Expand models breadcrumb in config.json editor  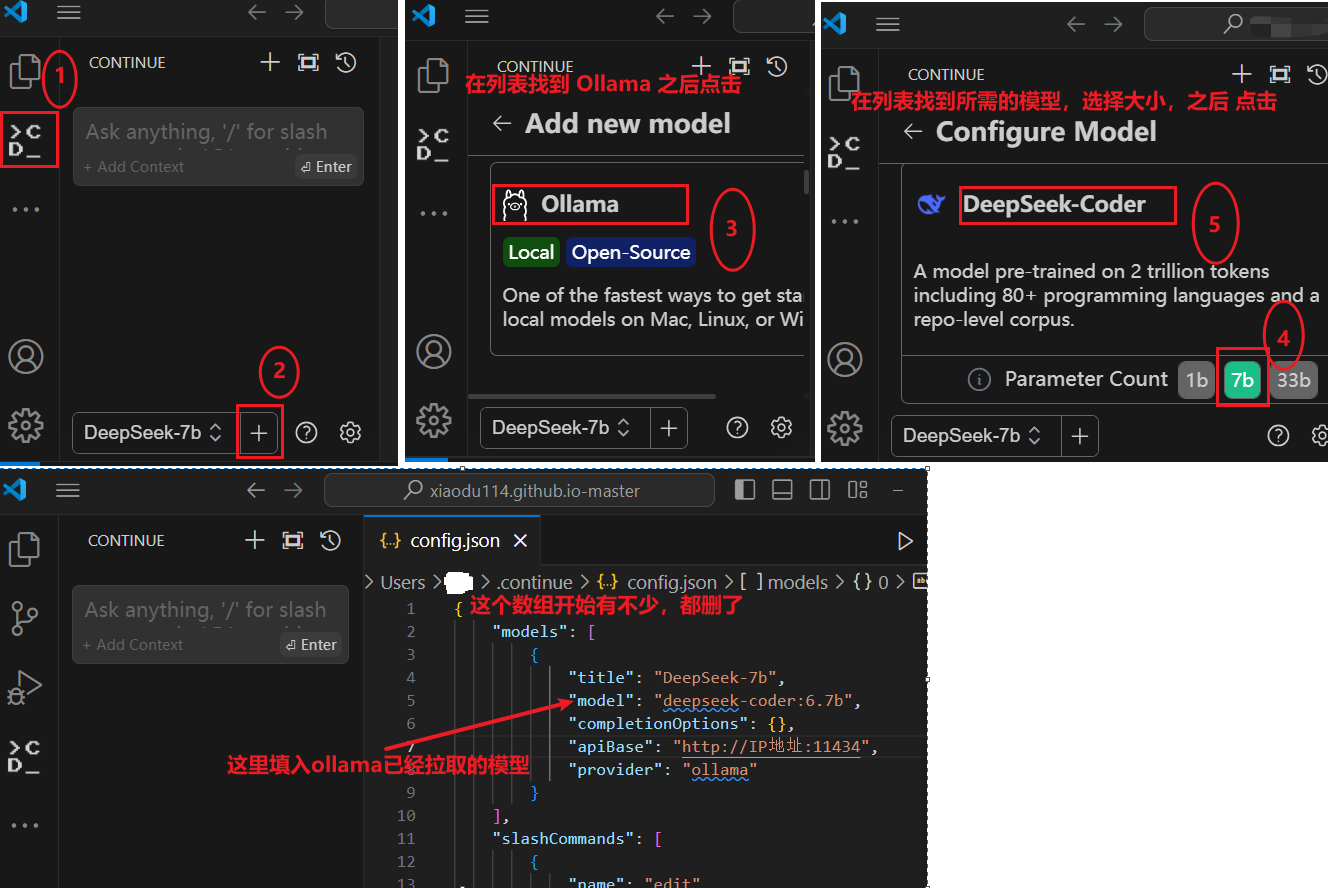786,582
